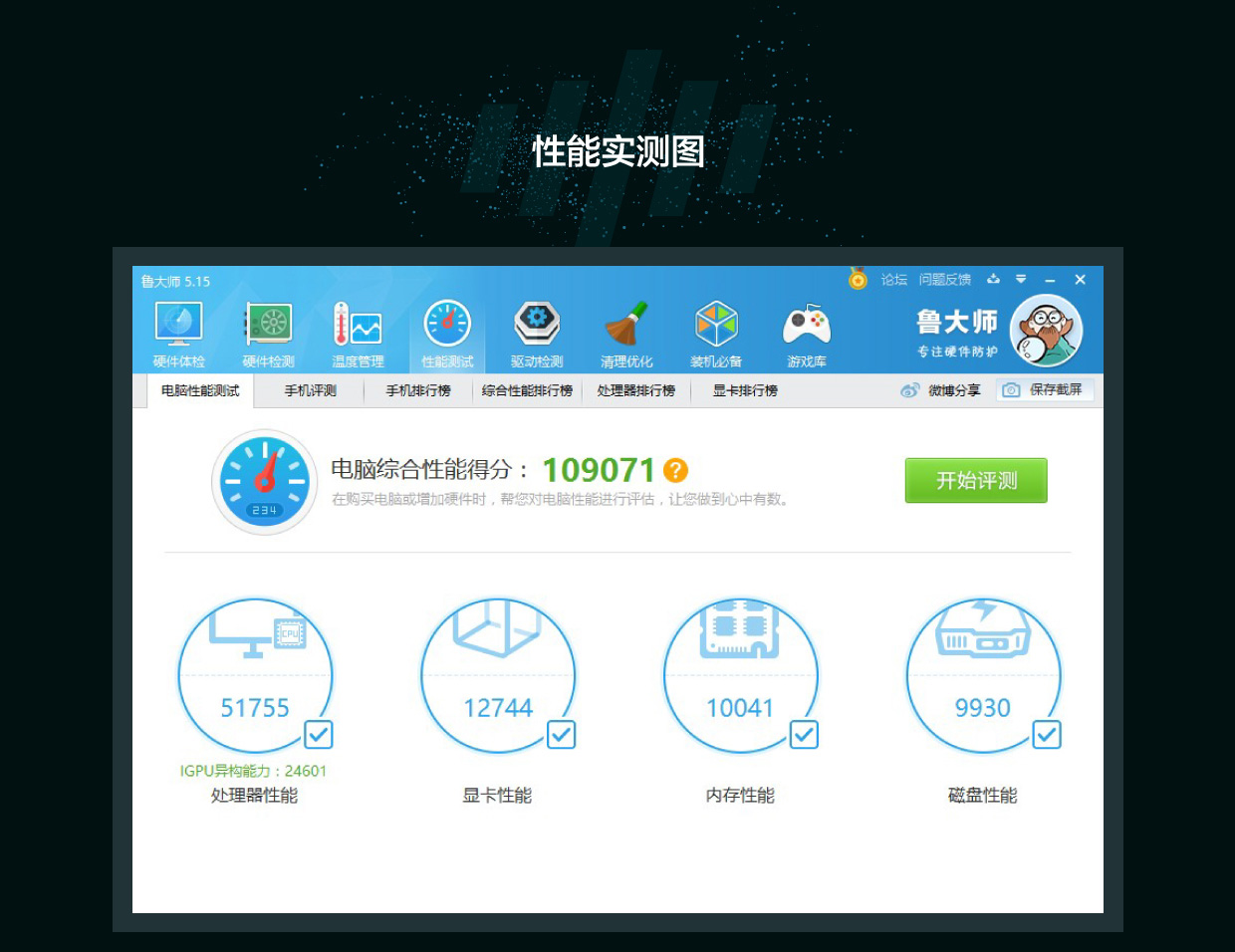Open the 游戏库 game library section
This screenshot has height=952, width=1235.
pos(807,335)
